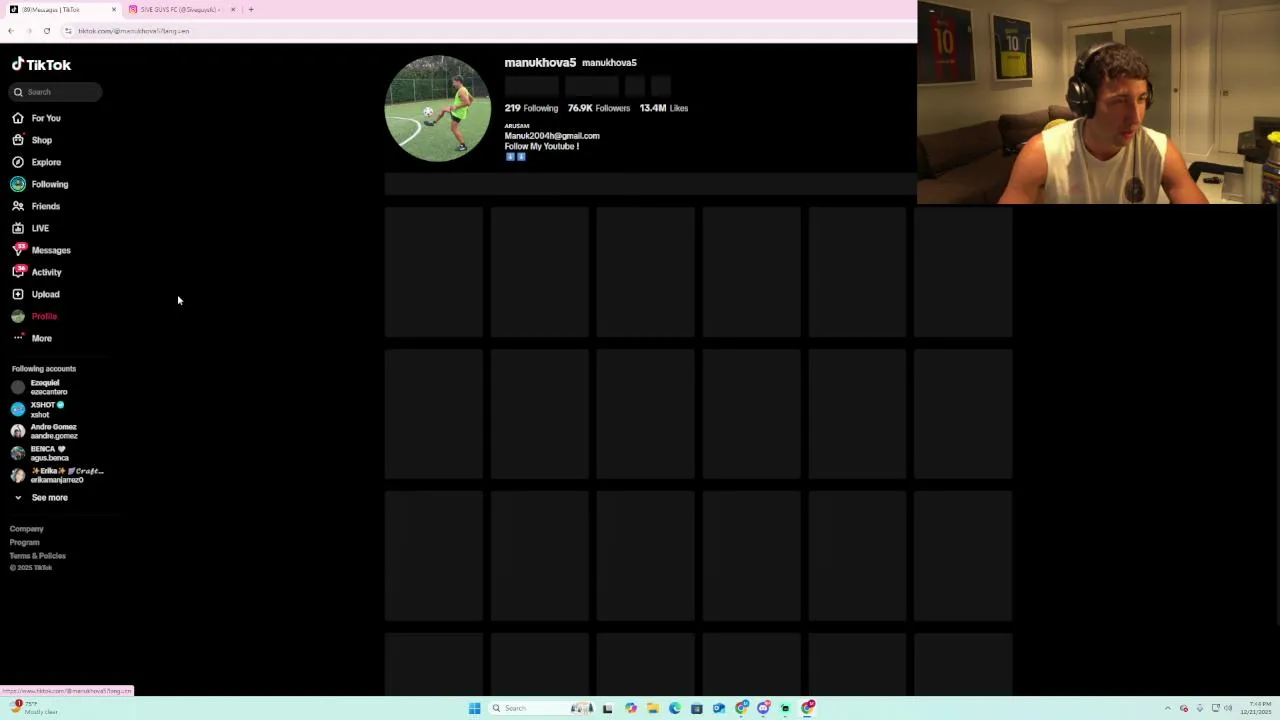Open Erika erikamanjarrez0 account
Screen dimensions: 1280x720
57,475
